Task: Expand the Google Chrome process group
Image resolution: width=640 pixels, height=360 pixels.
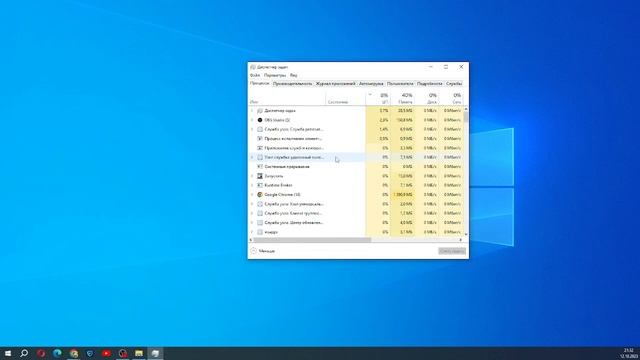Action: 252,195
